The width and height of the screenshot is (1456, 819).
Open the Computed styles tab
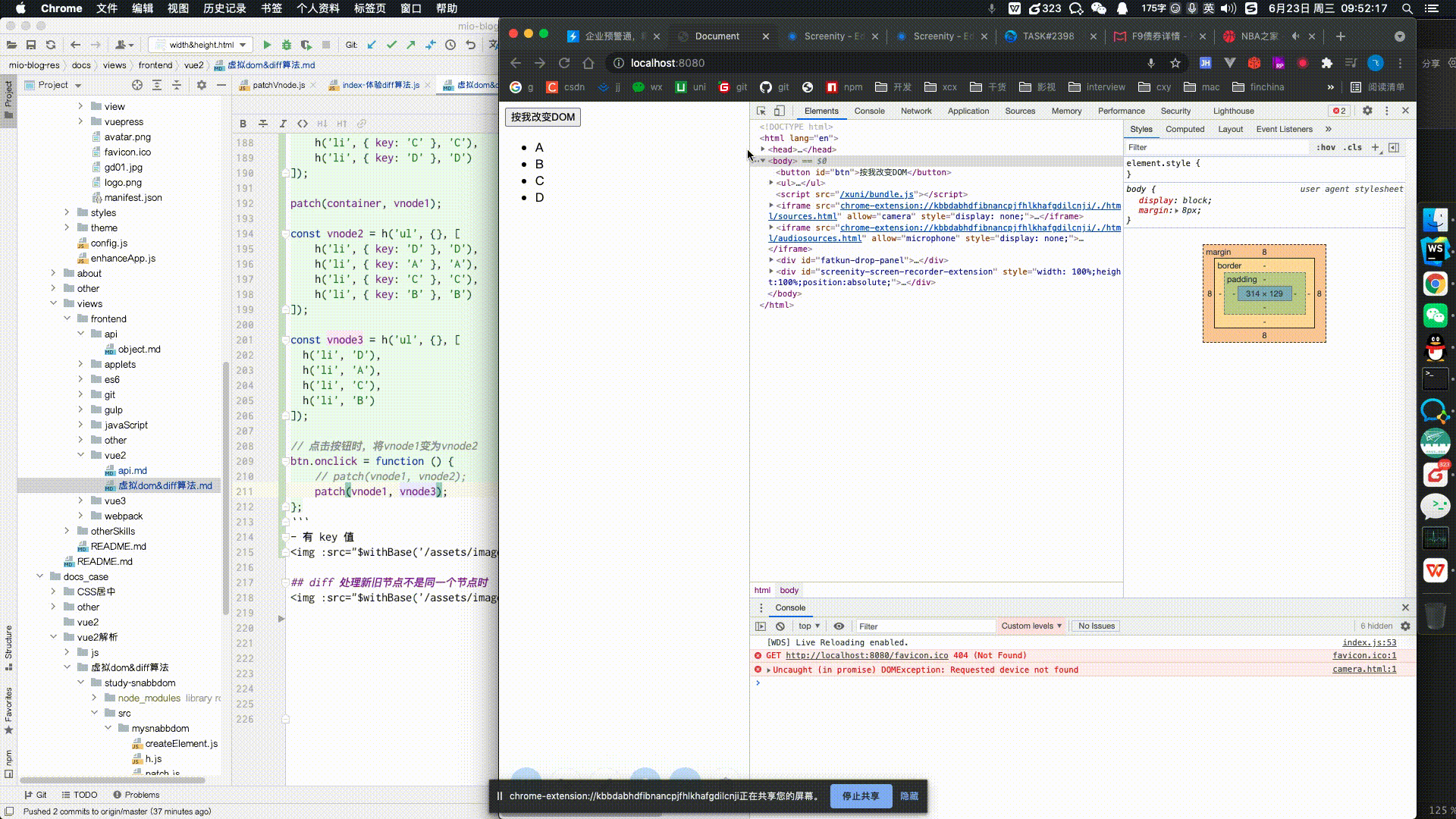coord(1185,129)
